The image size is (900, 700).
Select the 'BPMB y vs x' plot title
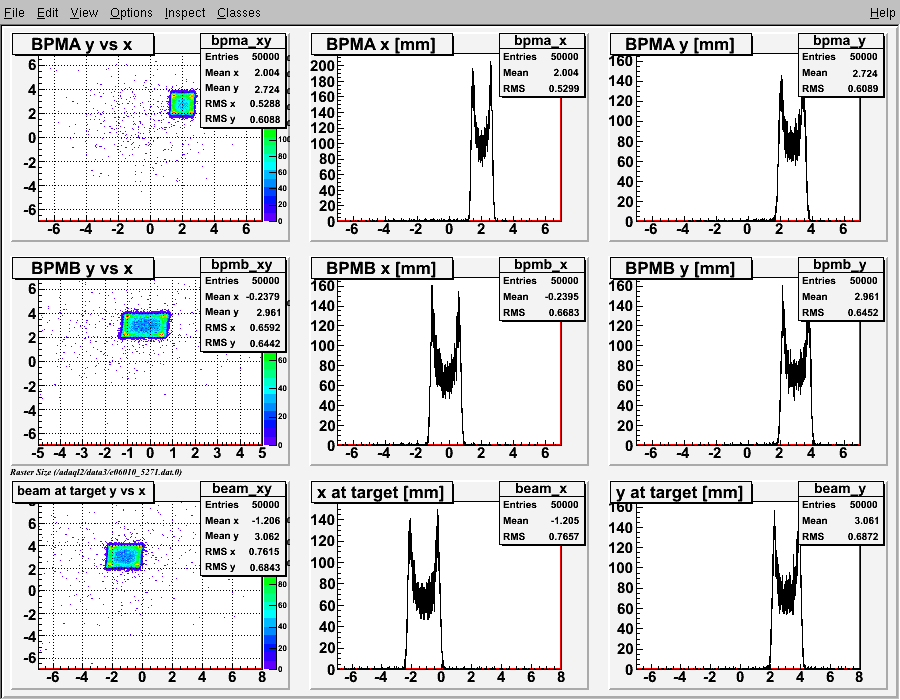[x=83, y=268]
